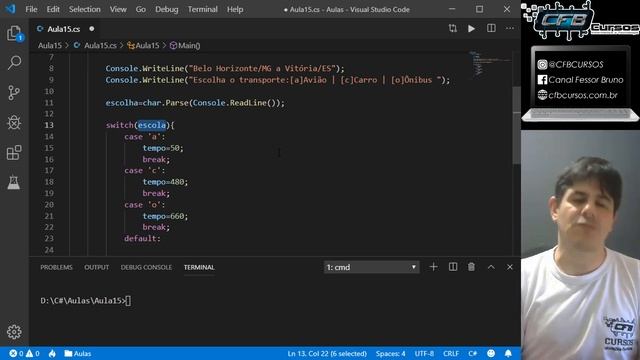Split the terminal panel
Viewport: 640px width, 360px height.
(x=453, y=267)
